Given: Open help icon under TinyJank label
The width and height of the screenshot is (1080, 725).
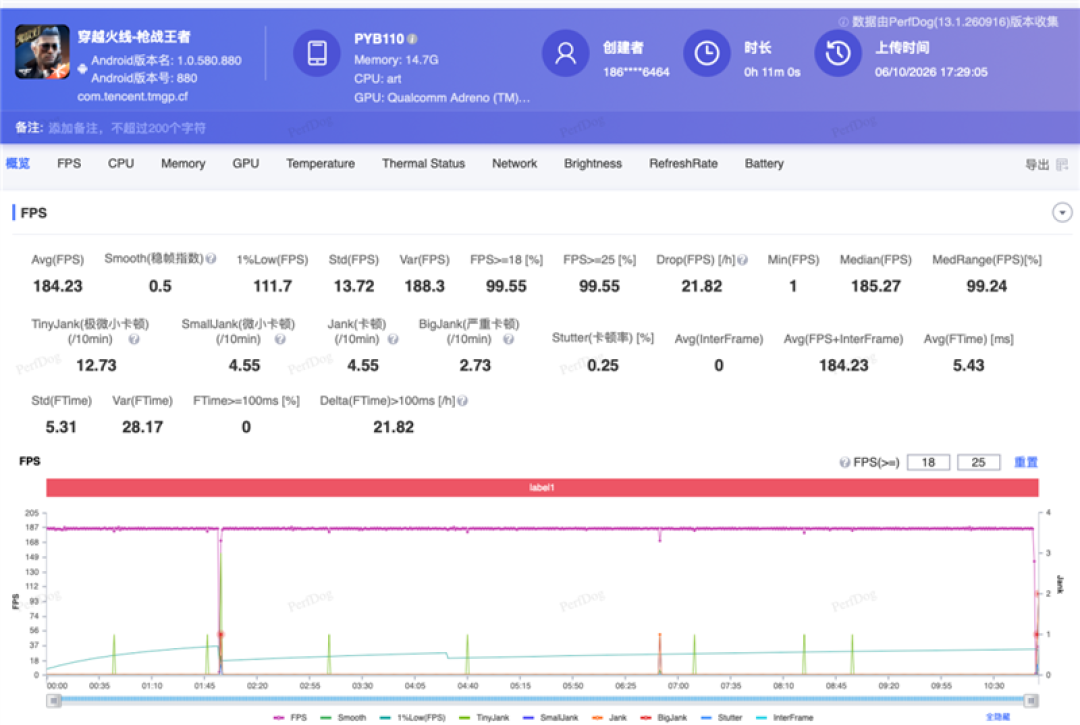Looking at the screenshot, I should pos(134,339).
